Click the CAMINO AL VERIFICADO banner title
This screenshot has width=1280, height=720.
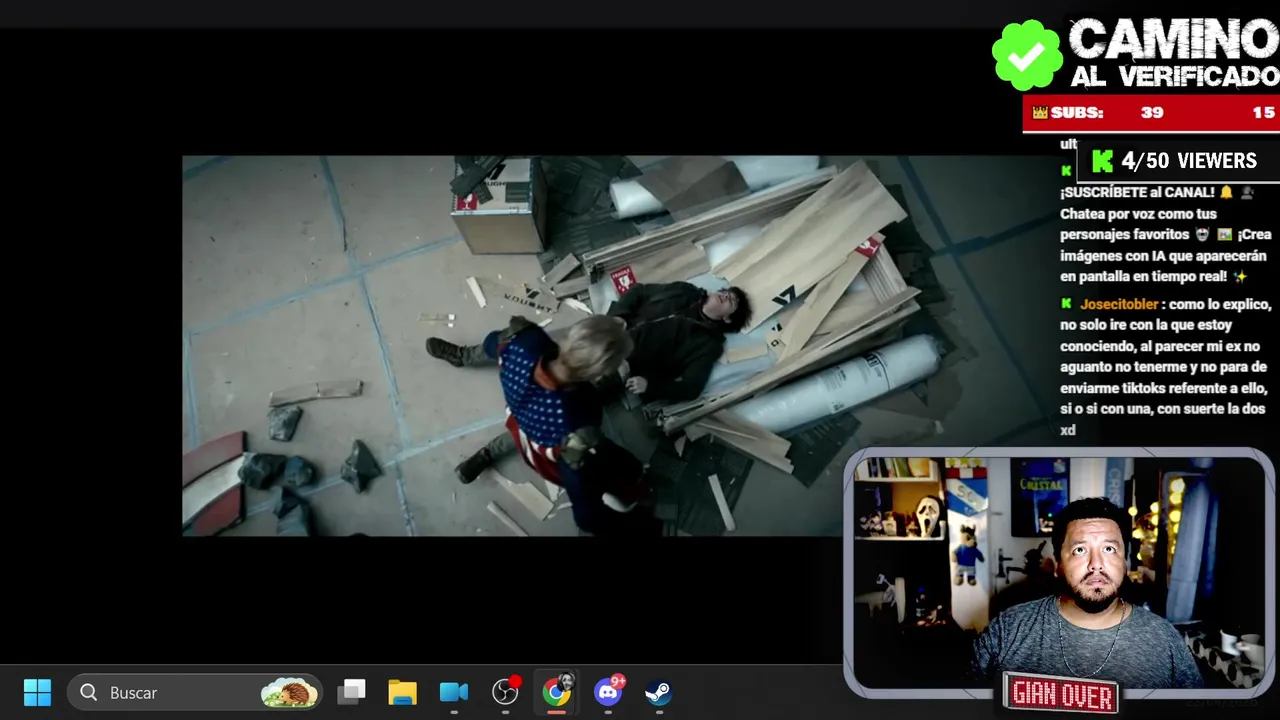click(x=1174, y=54)
